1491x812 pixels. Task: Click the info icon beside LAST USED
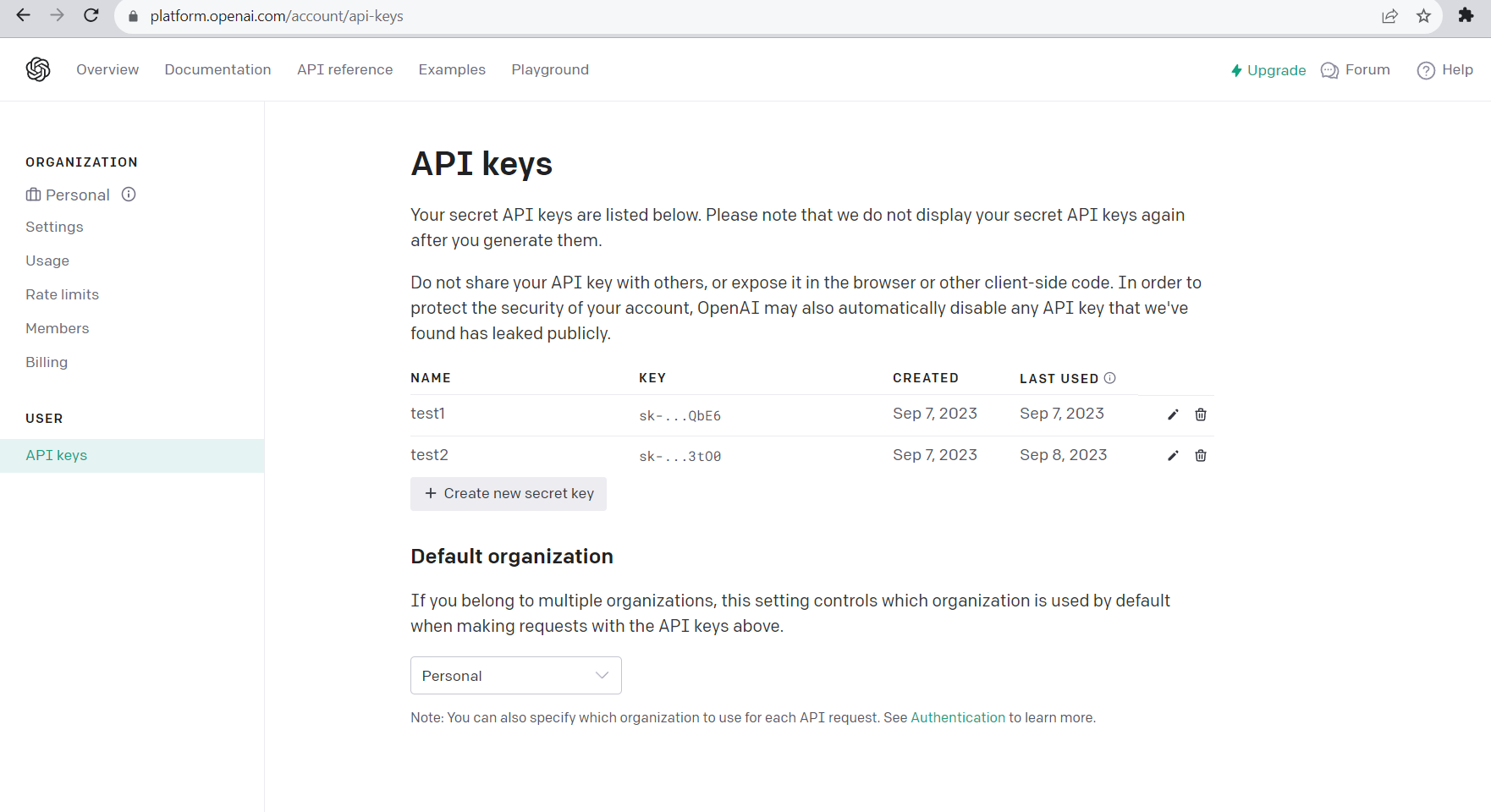1110,378
